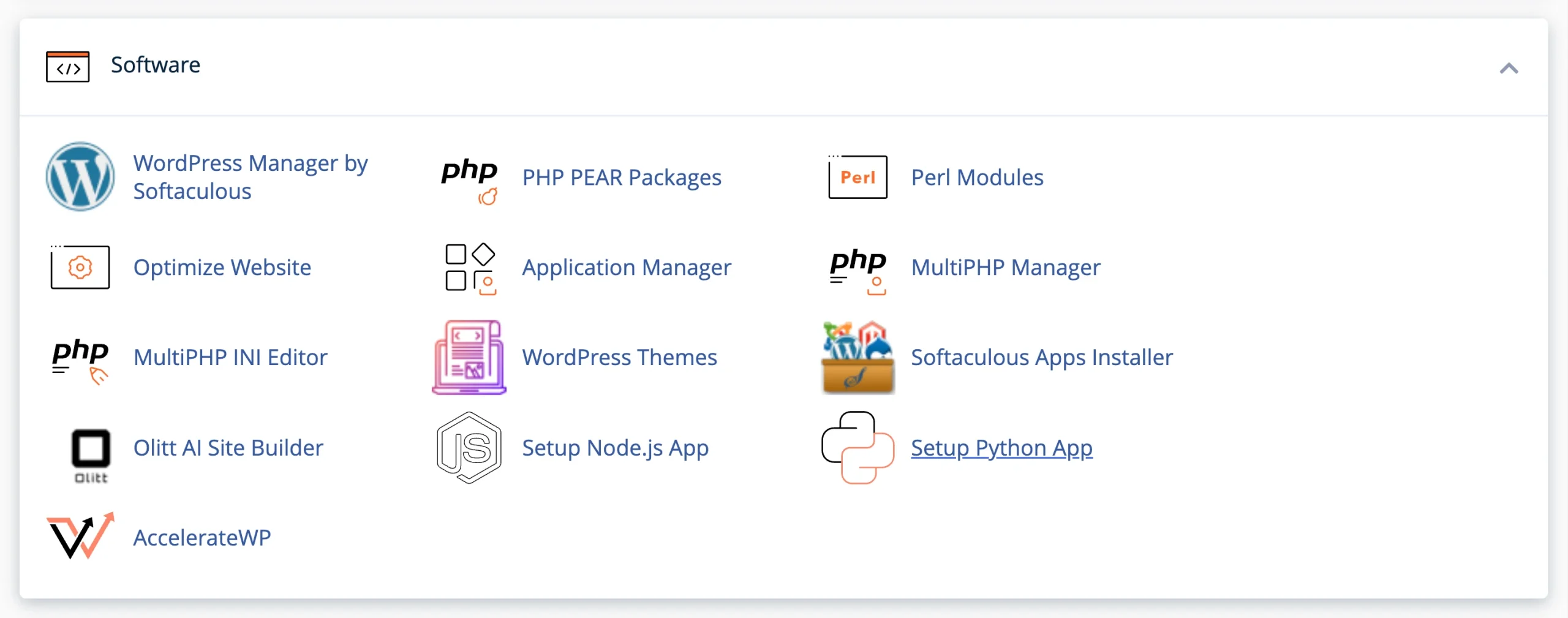Click the Software code window header icon
This screenshot has width=1568, height=618.
point(67,67)
